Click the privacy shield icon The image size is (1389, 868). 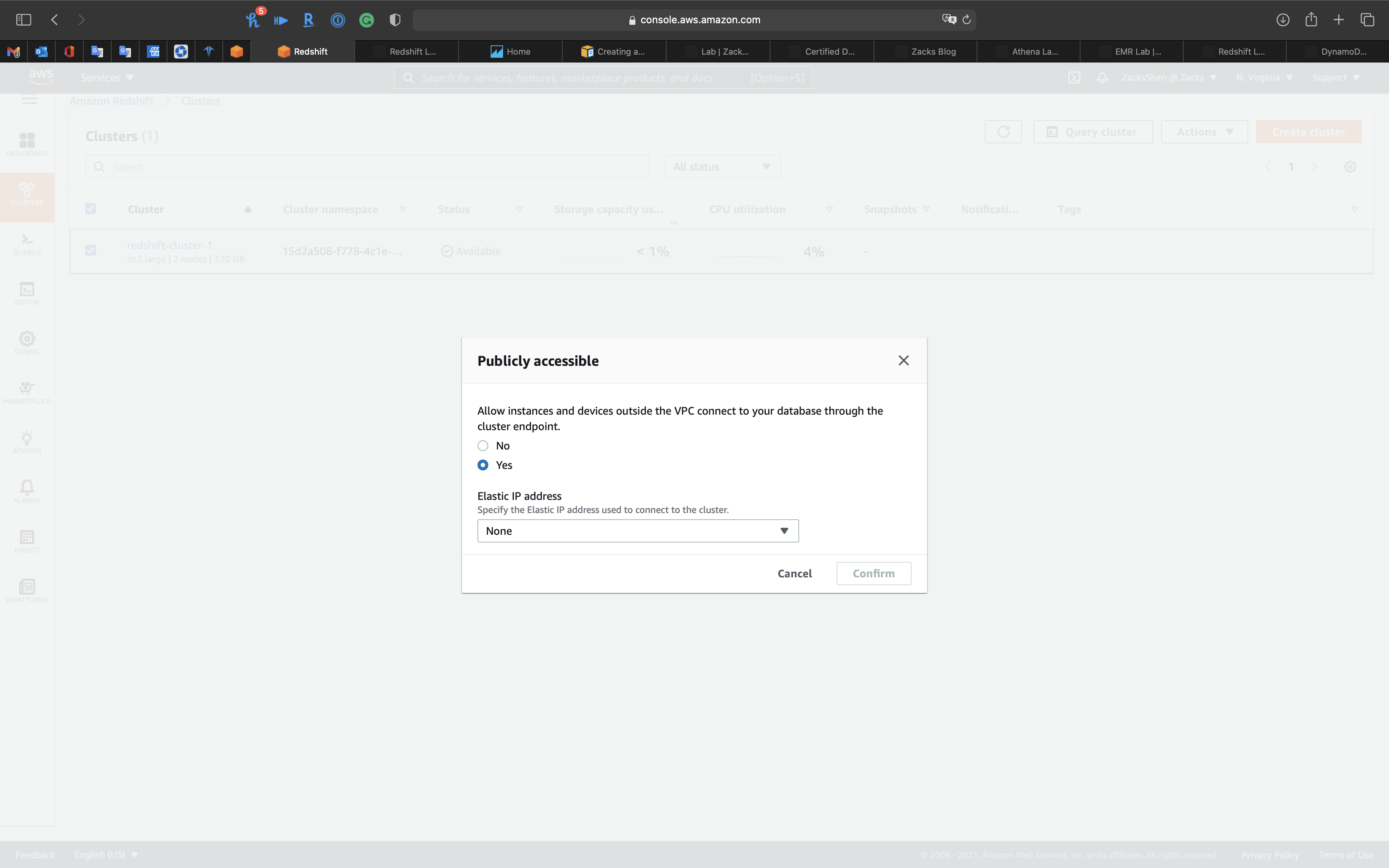395,20
